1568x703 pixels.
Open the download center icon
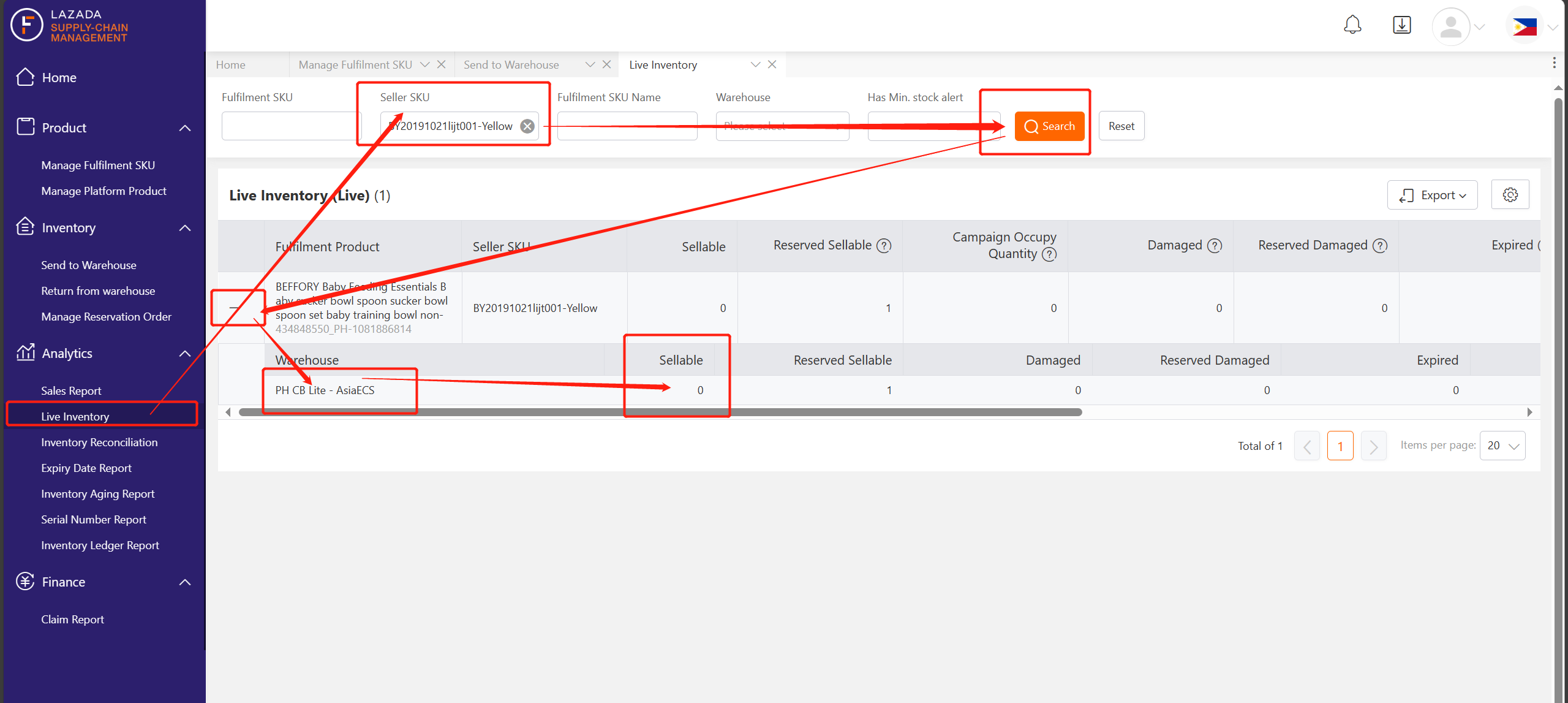(1402, 26)
